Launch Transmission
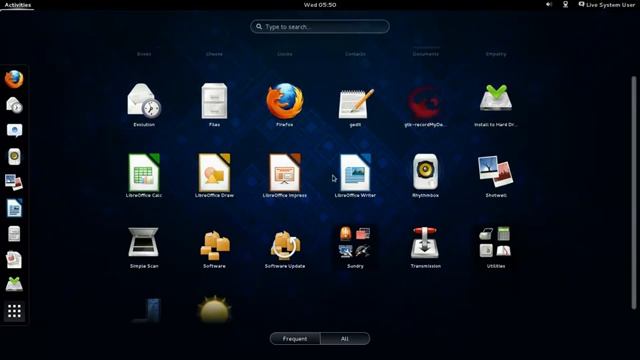The height and width of the screenshot is (360, 640). click(425, 247)
